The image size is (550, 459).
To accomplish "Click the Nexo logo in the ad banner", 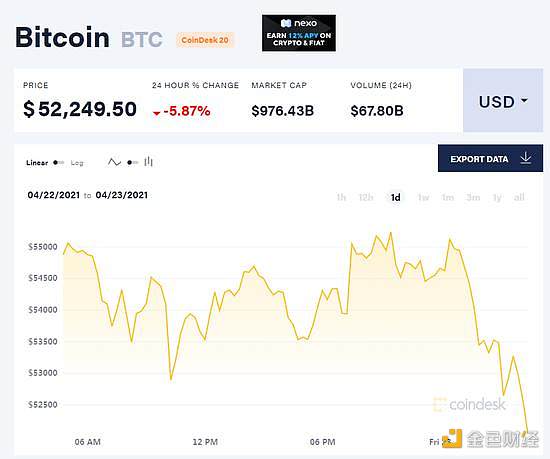I will (299, 23).
